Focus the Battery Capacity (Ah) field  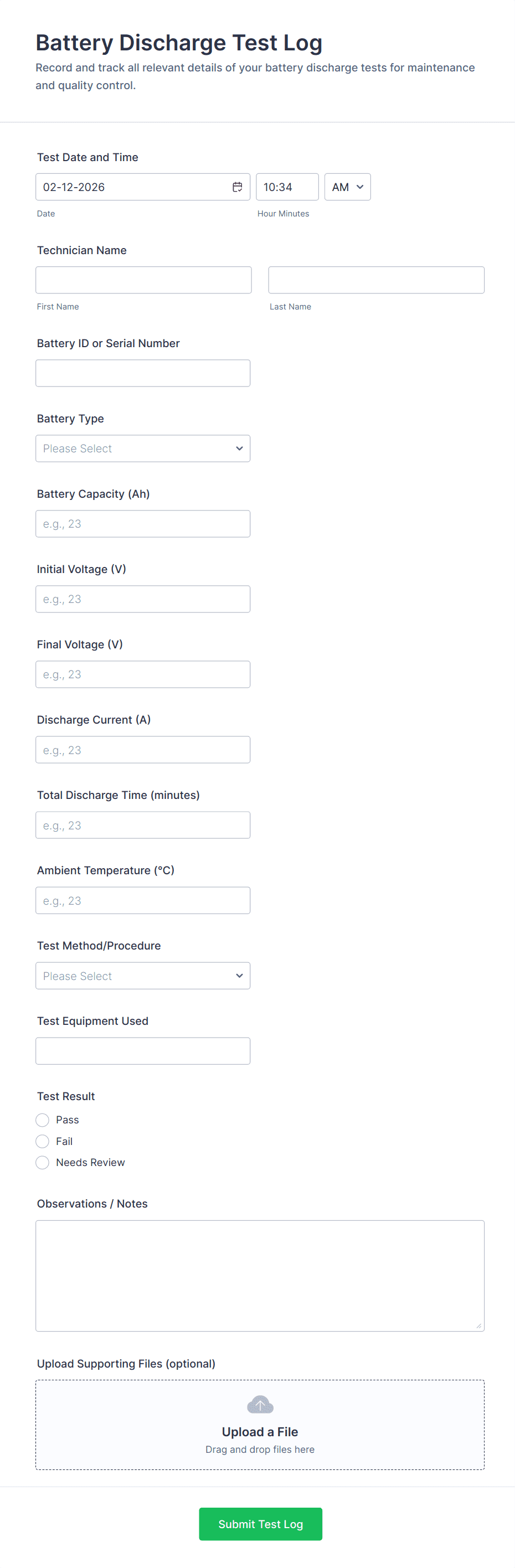click(142, 524)
